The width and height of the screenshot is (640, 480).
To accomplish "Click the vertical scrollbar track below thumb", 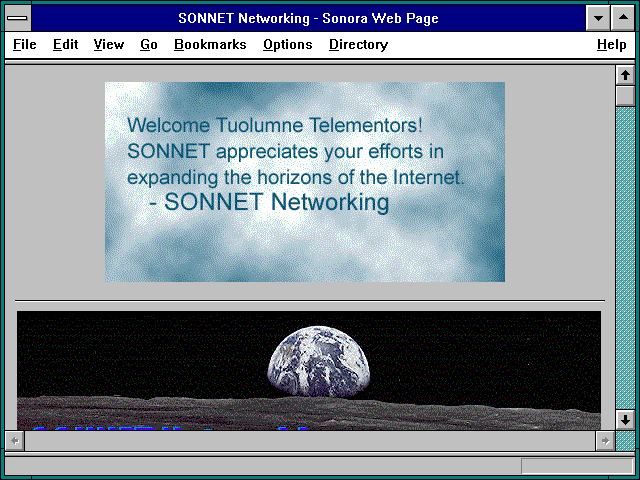I will (x=625, y=258).
